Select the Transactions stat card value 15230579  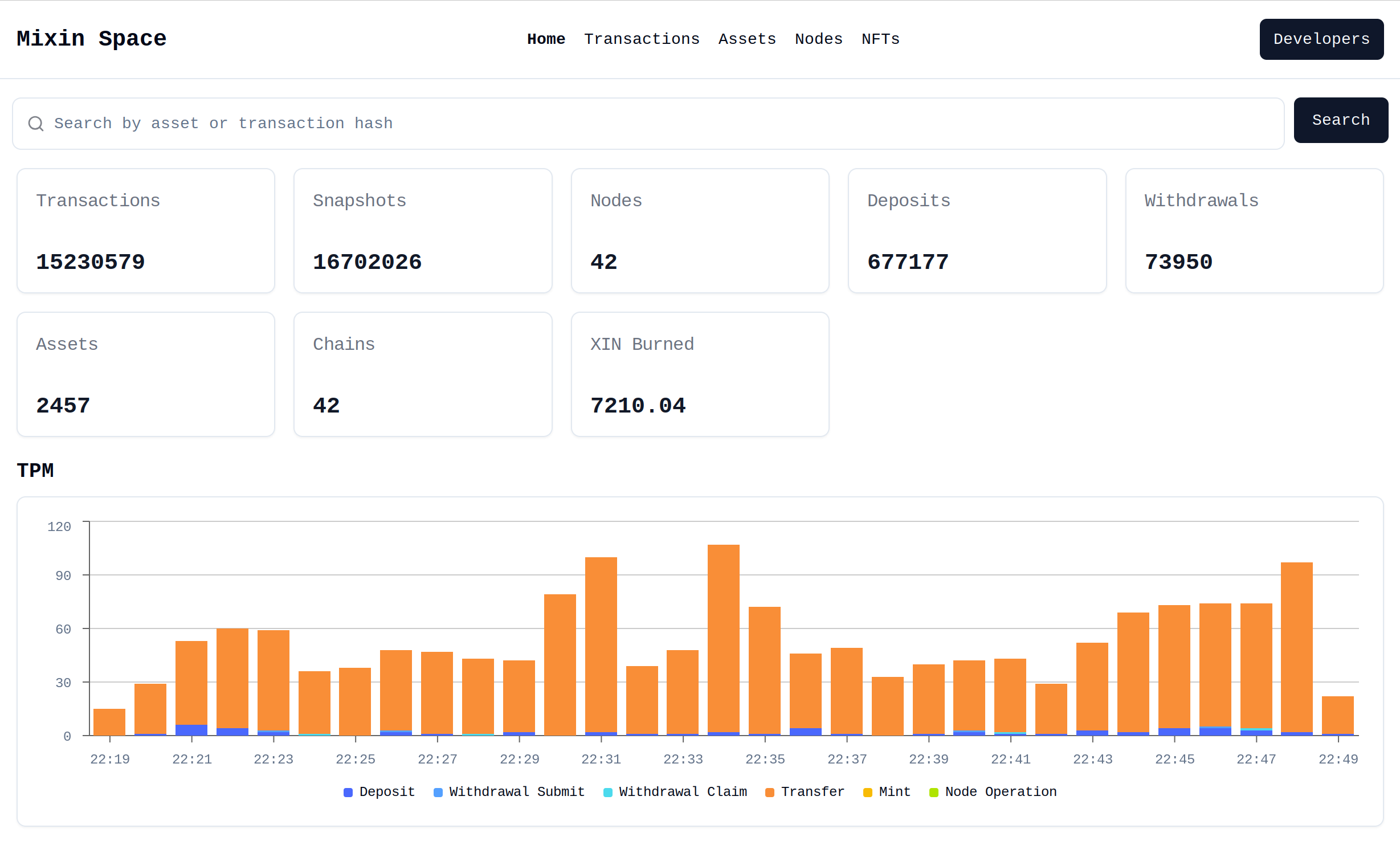point(91,262)
